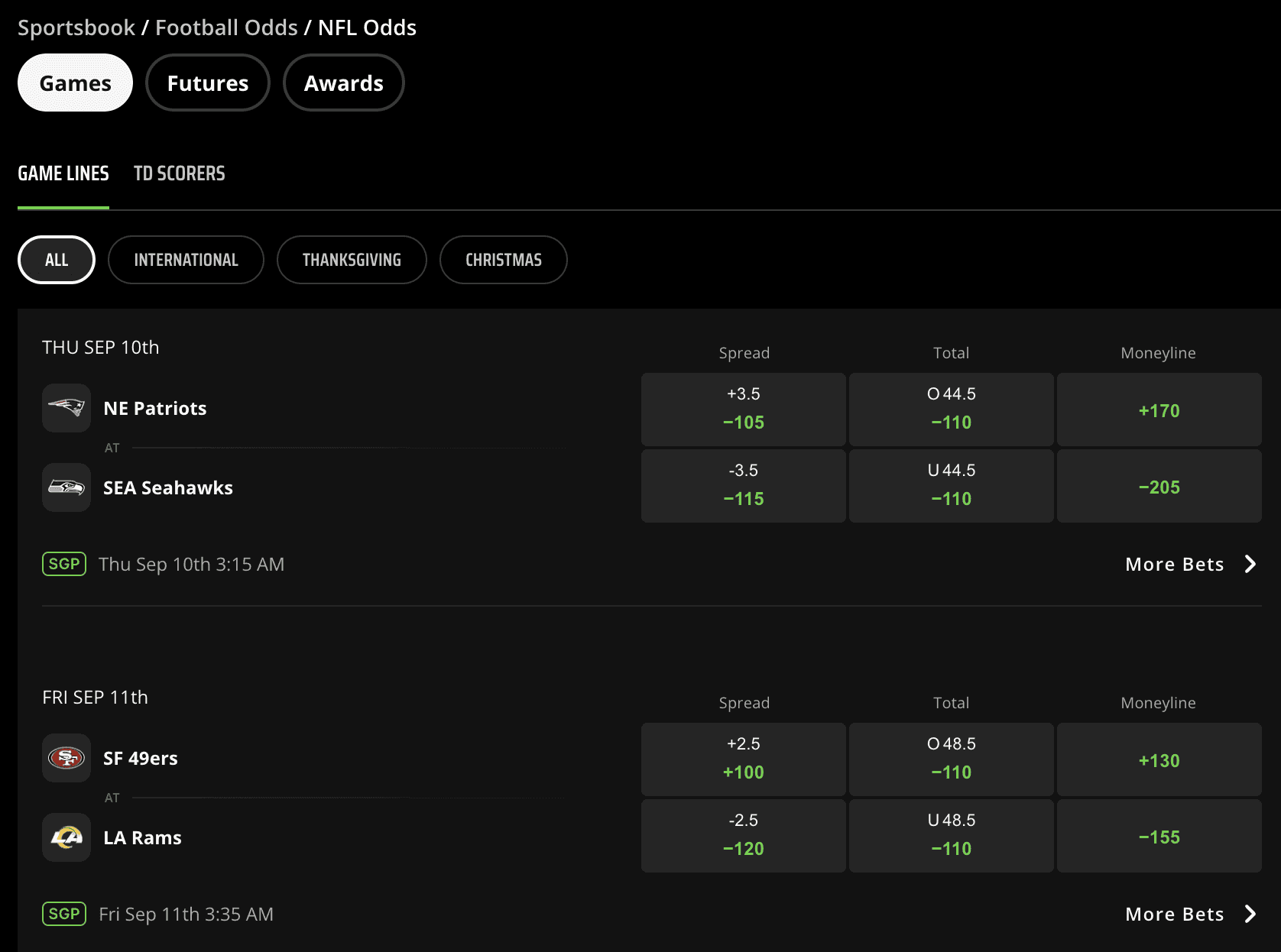Click the SEA Seahawks team name
Screen dimensions: 1281x952
point(168,487)
